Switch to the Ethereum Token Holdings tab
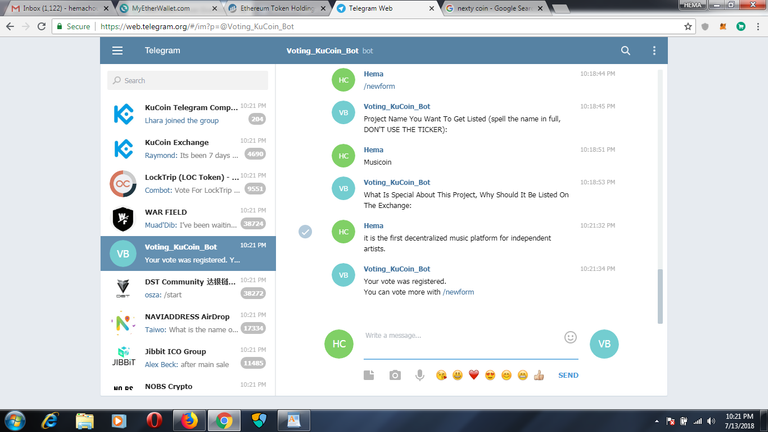Screen dimensions: 768x432 coord(278,8)
